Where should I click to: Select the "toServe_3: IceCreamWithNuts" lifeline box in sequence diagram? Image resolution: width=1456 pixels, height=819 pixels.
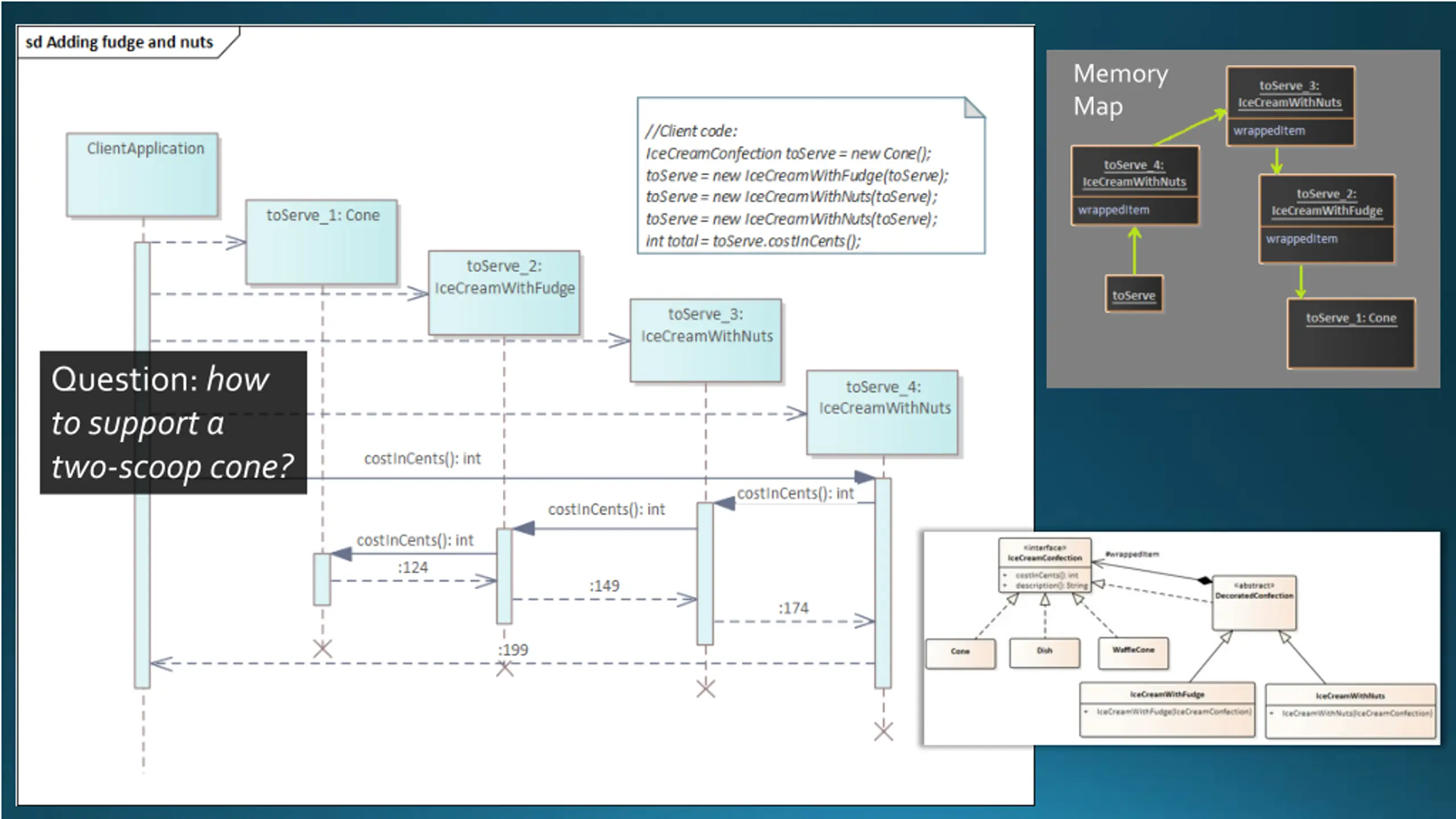click(706, 341)
